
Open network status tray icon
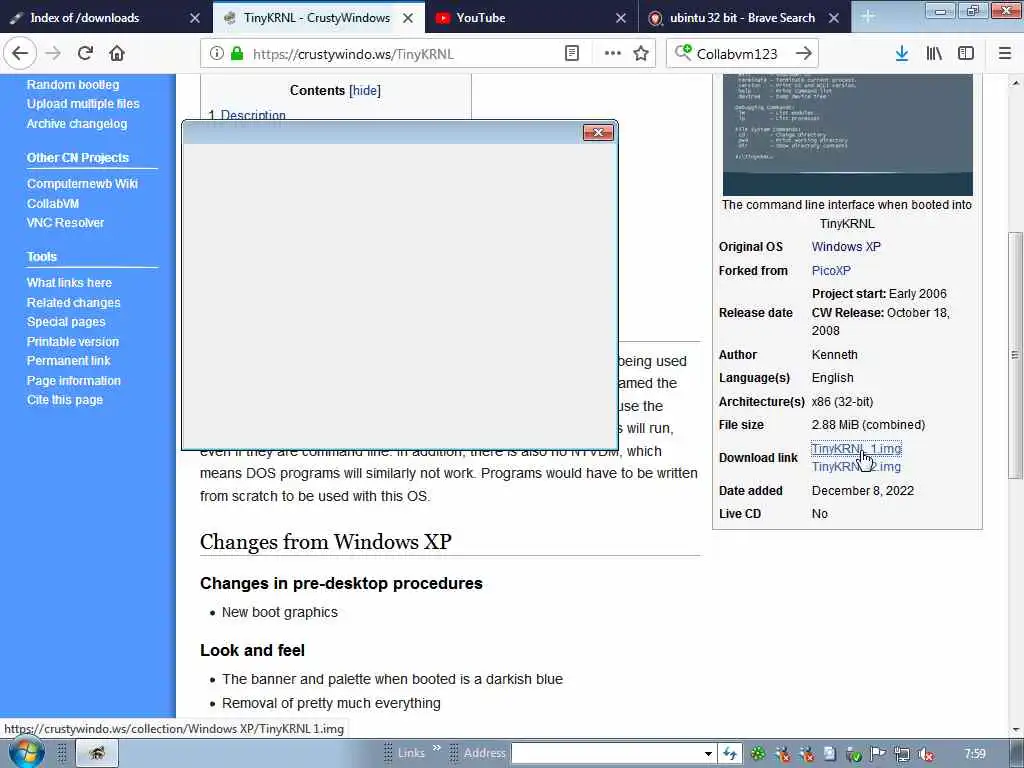901,754
